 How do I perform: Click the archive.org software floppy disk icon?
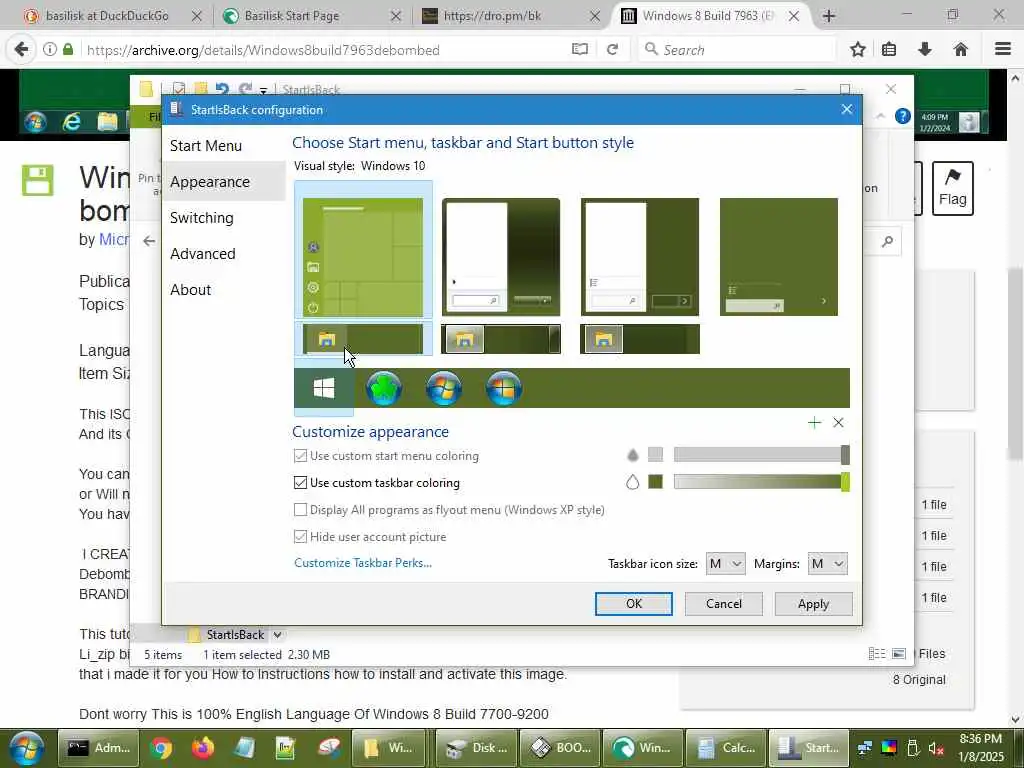pyautogui.click(x=37, y=180)
